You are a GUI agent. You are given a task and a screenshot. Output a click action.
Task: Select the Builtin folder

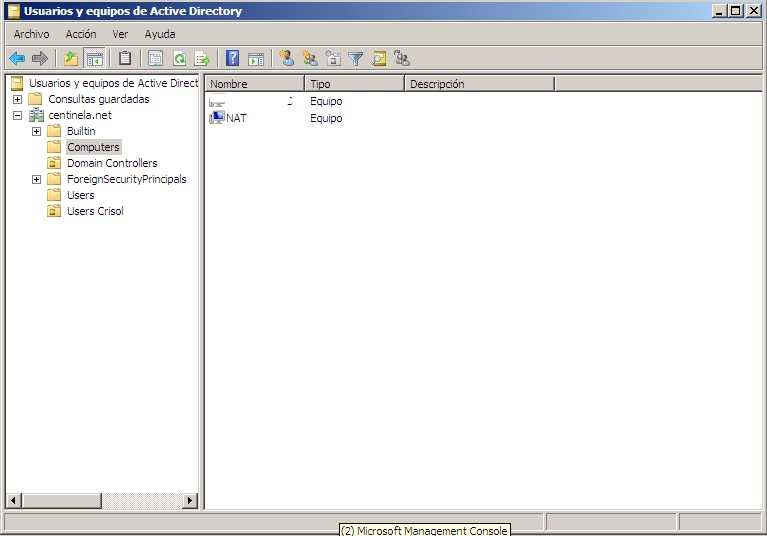point(81,131)
